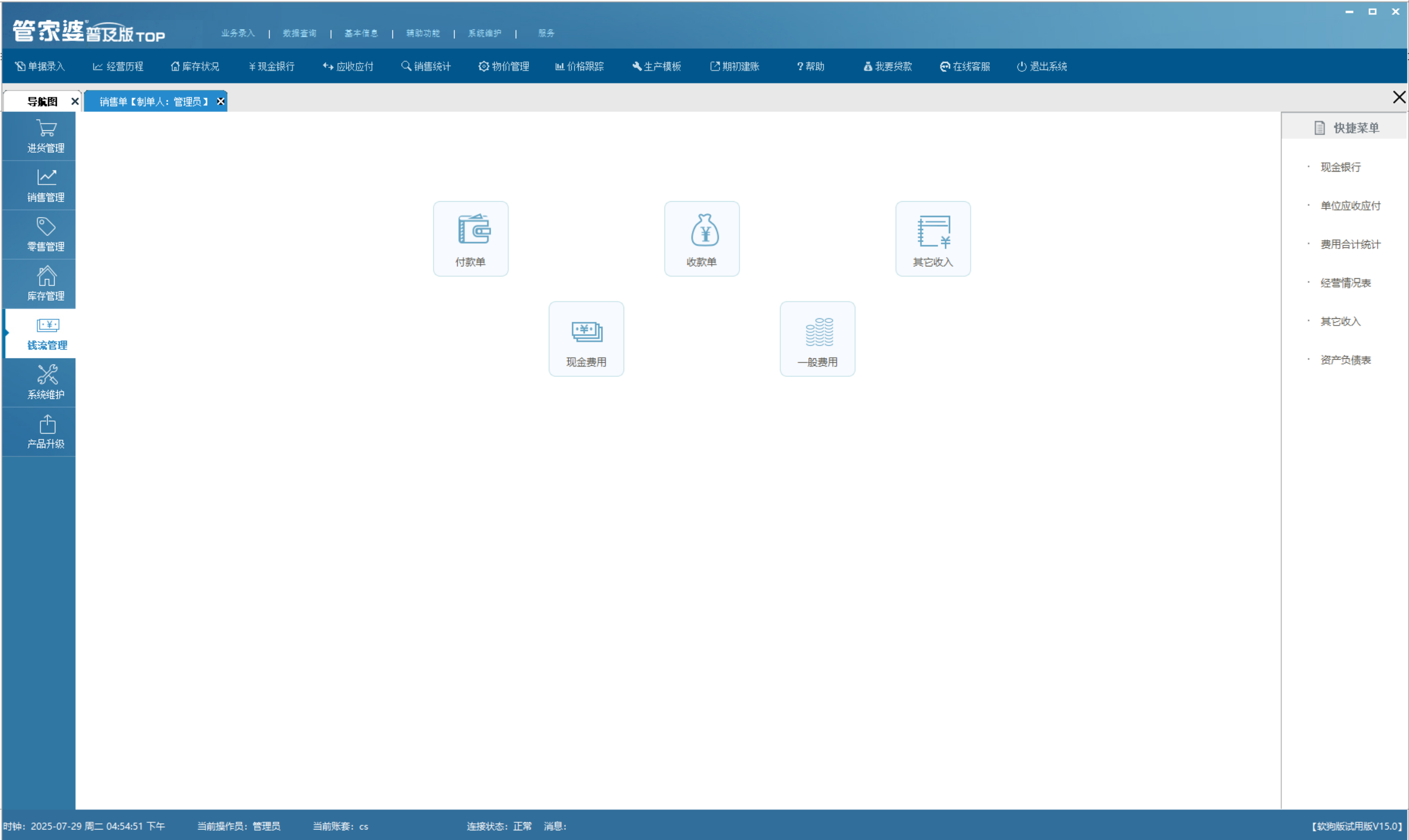Open 现金银行 from the quick menu

pyautogui.click(x=1340, y=167)
